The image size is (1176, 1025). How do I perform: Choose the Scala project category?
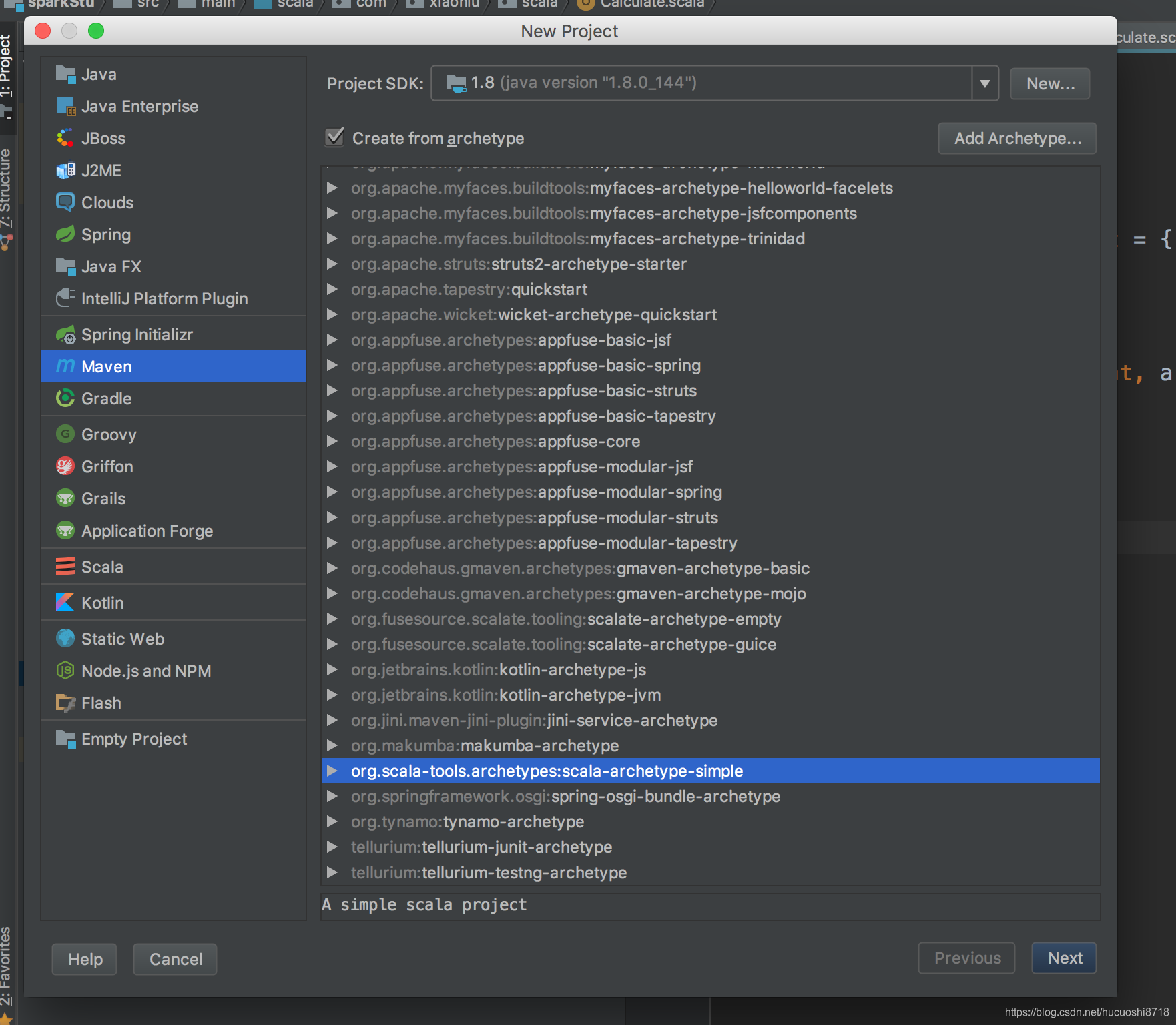tap(174, 567)
